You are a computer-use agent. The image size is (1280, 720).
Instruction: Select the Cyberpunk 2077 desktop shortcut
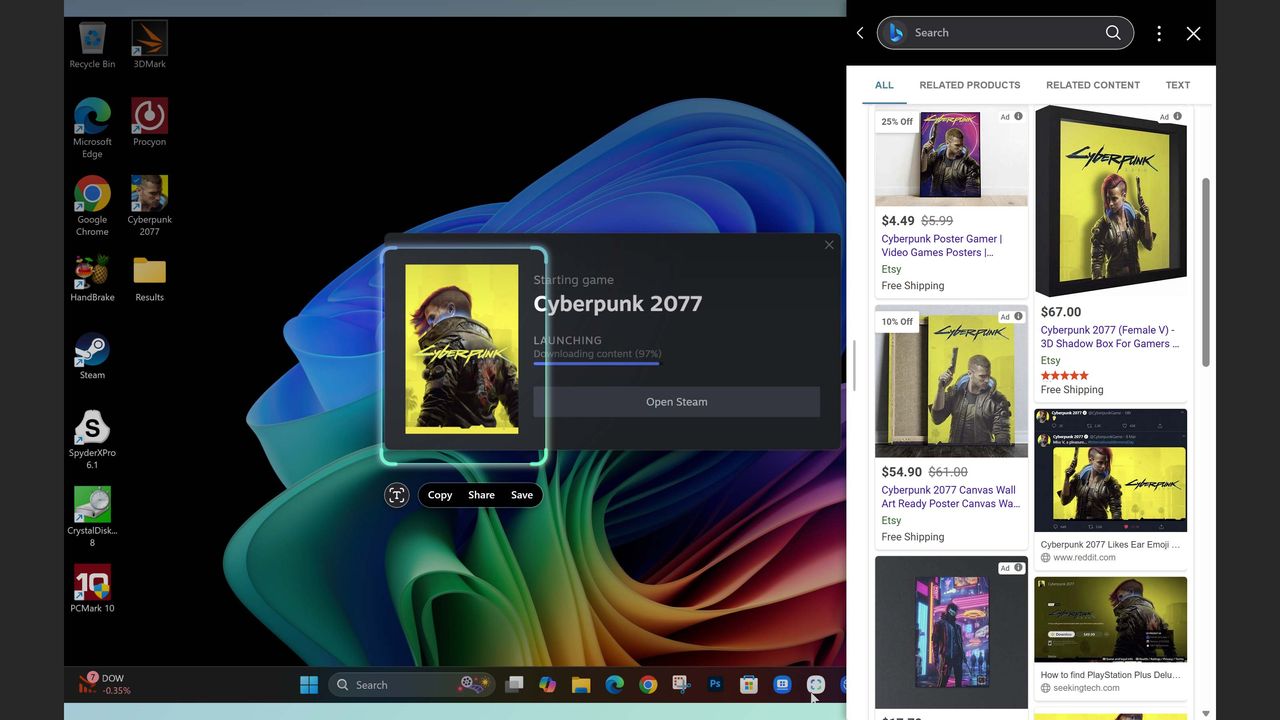point(150,206)
